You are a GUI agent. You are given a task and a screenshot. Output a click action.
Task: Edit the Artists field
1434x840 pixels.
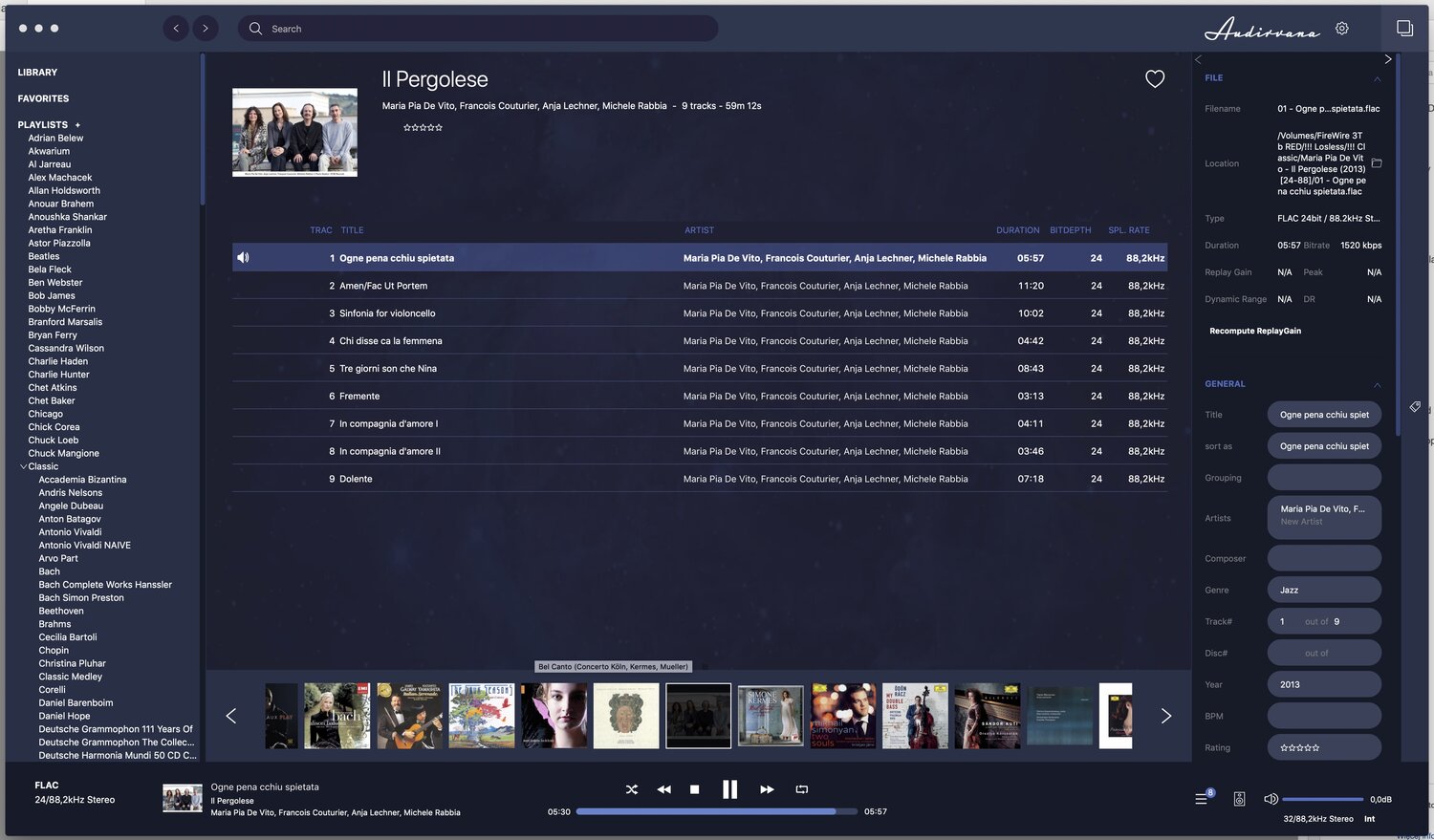point(1324,518)
